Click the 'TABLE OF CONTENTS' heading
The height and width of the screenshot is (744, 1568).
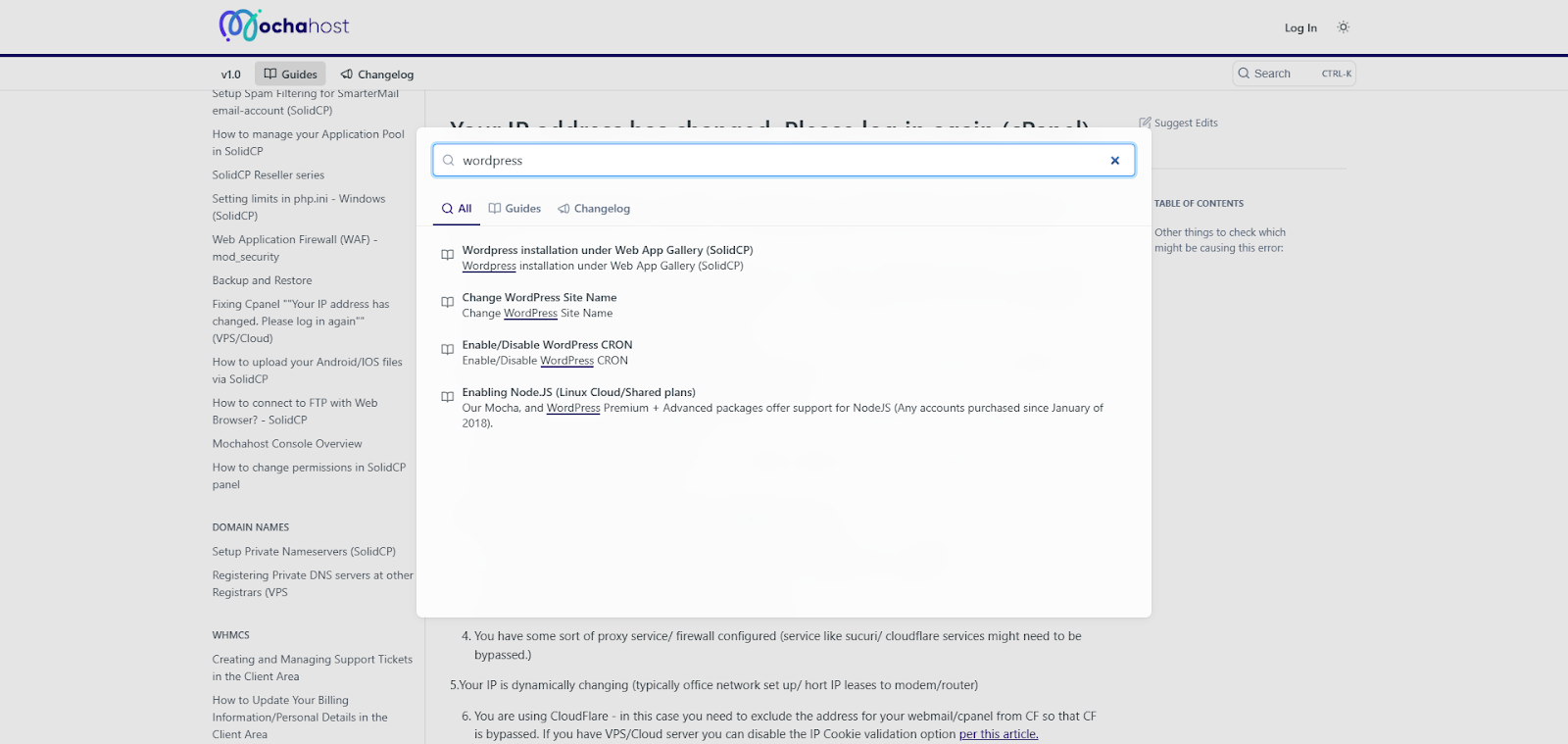click(x=1199, y=204)
